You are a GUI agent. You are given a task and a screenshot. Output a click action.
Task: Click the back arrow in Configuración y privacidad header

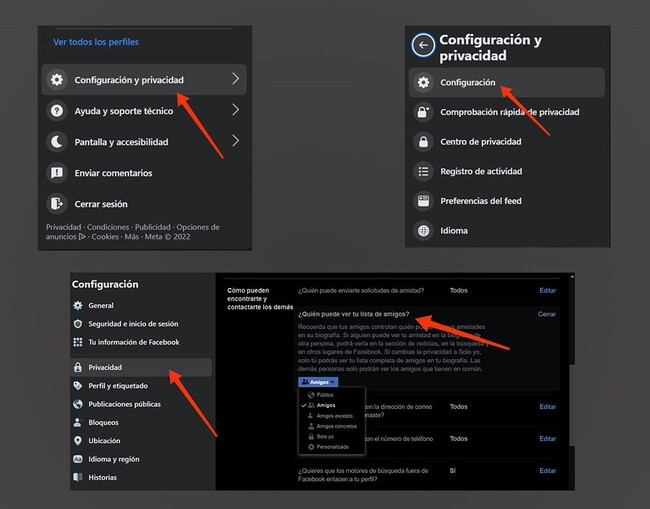tap(423, 45)
